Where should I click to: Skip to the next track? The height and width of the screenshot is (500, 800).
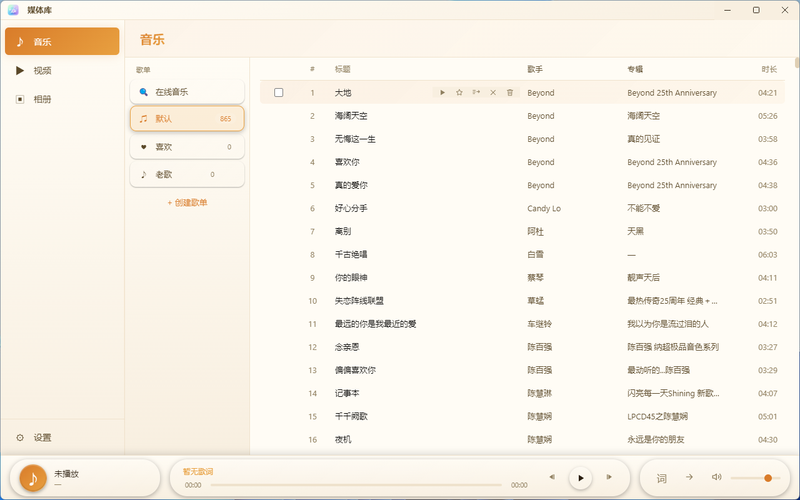coord(609,477)
